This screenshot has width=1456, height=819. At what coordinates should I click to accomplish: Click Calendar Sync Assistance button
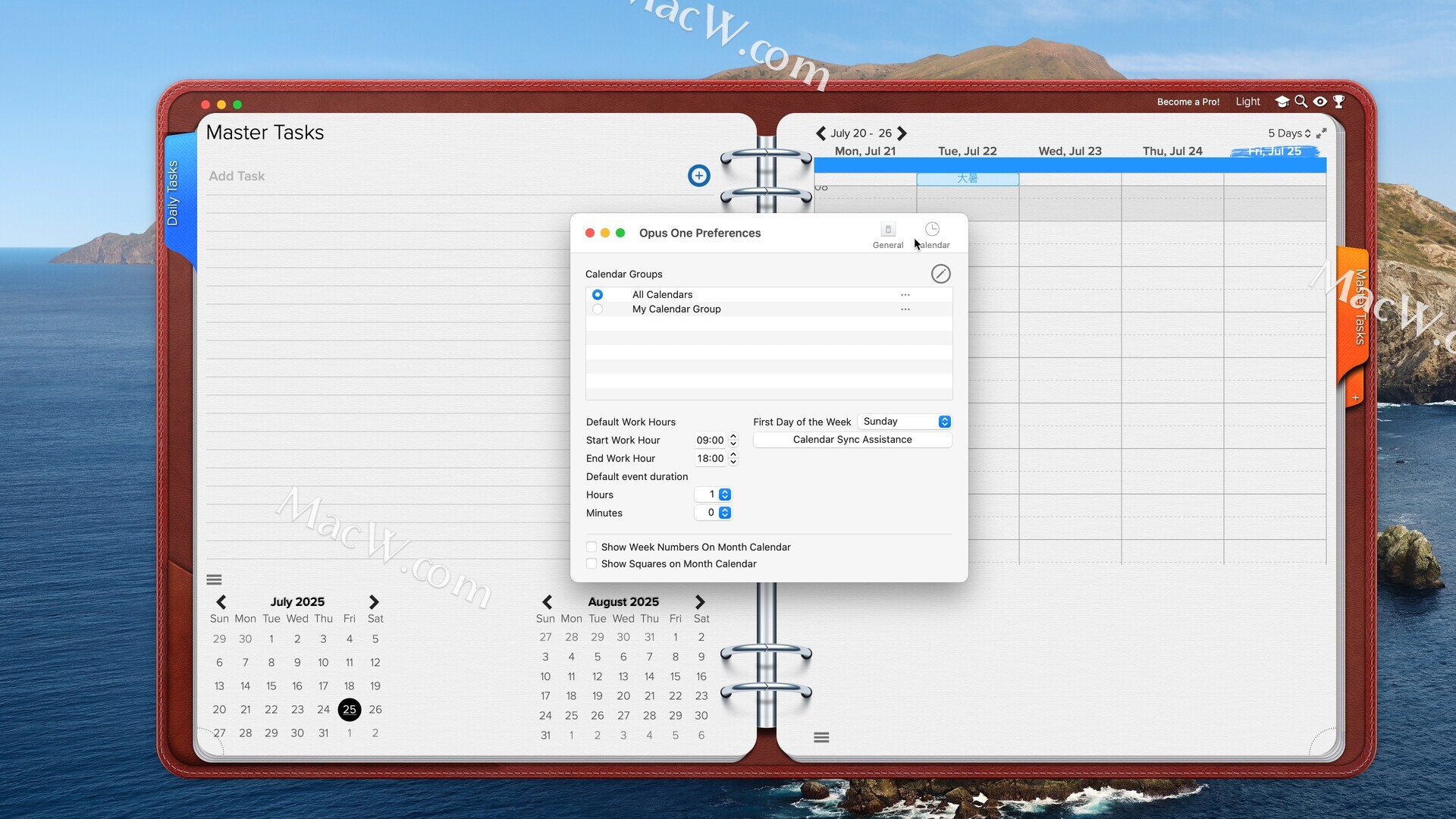click(852, 440)
